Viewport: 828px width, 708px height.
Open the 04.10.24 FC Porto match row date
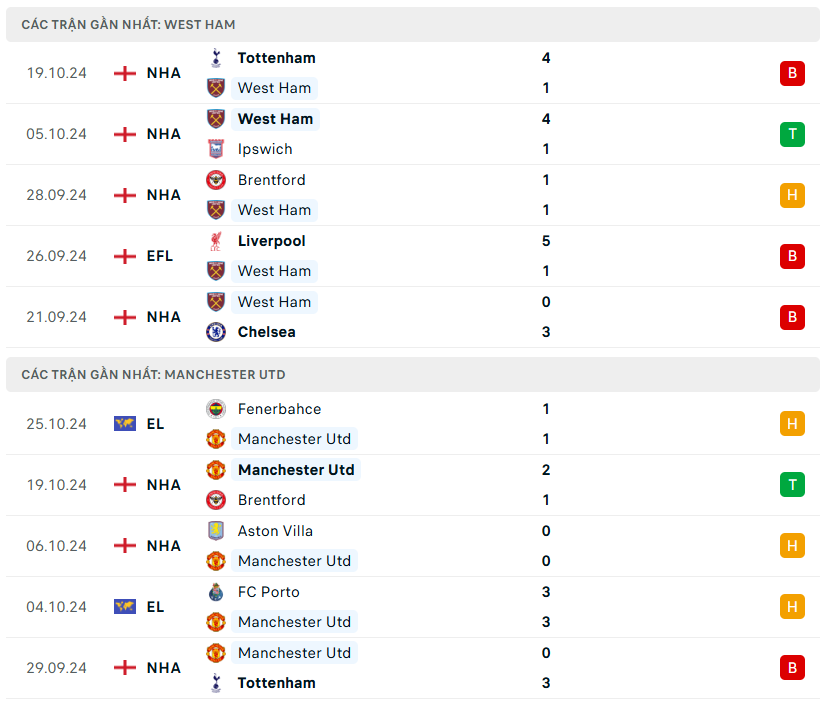coord(56,607)
